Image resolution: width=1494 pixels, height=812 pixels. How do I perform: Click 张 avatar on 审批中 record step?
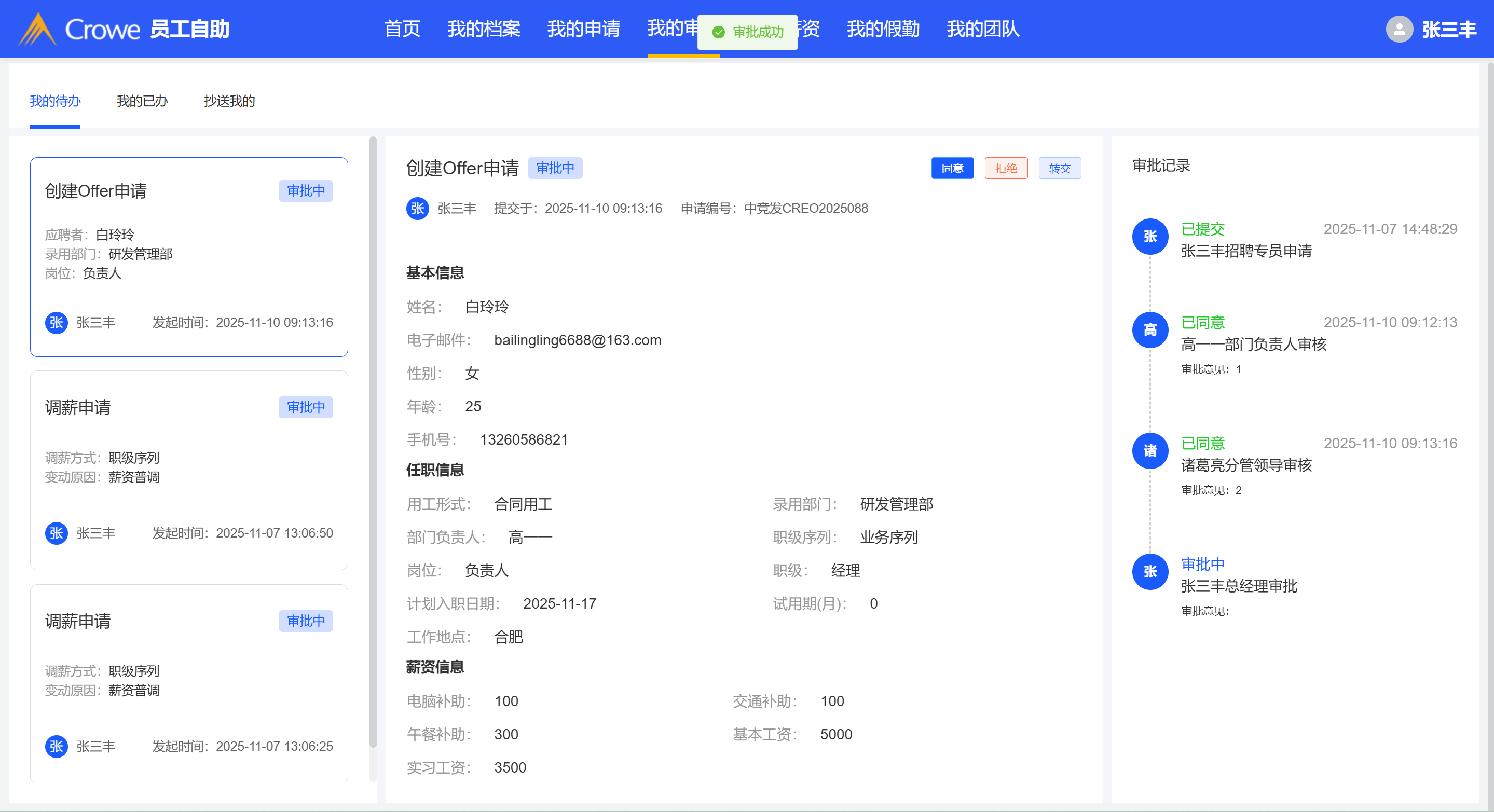pyautogui.click(x=1149, y=572)
